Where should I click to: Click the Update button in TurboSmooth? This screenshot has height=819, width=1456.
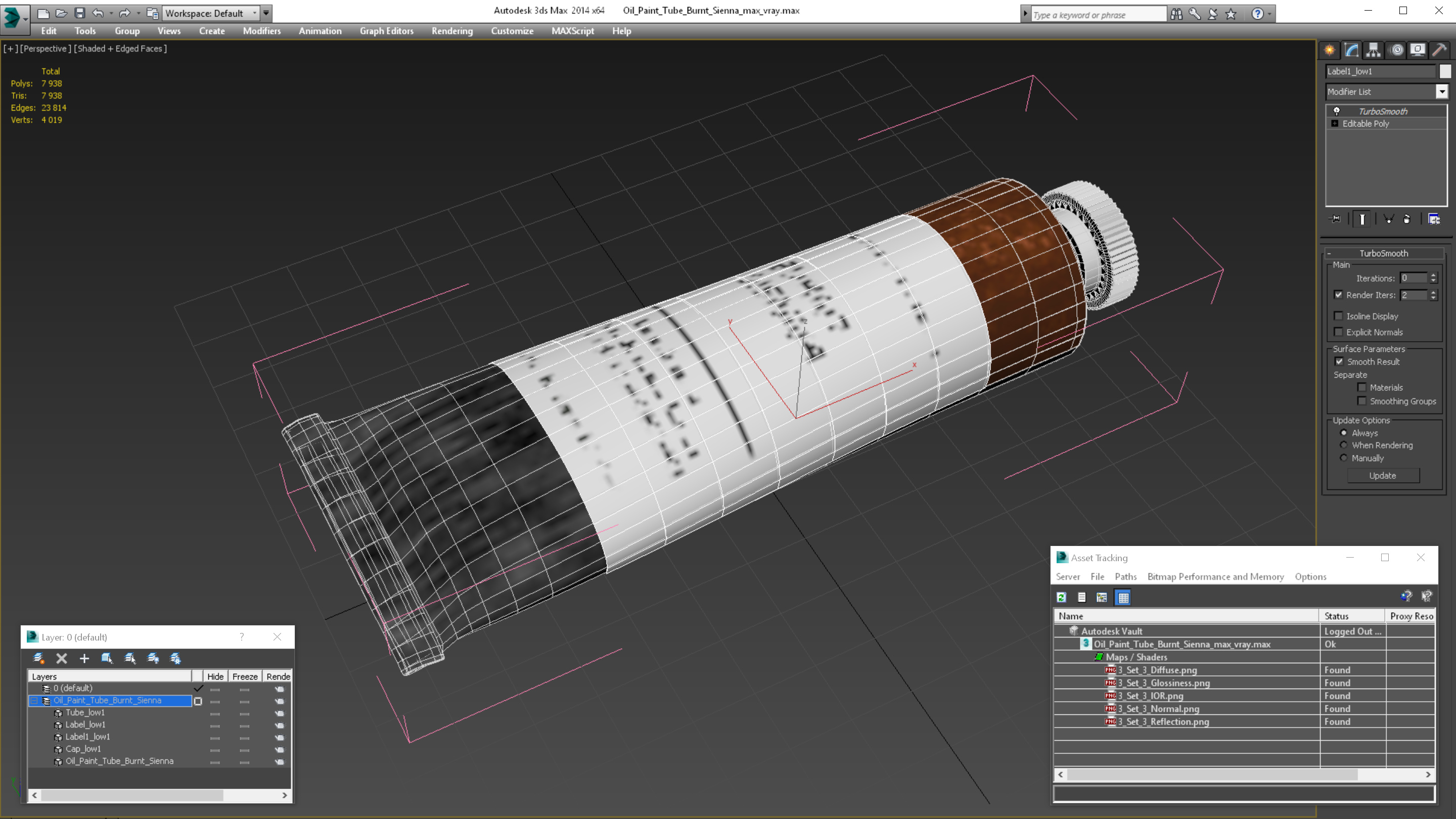[x=1383, y=475]
